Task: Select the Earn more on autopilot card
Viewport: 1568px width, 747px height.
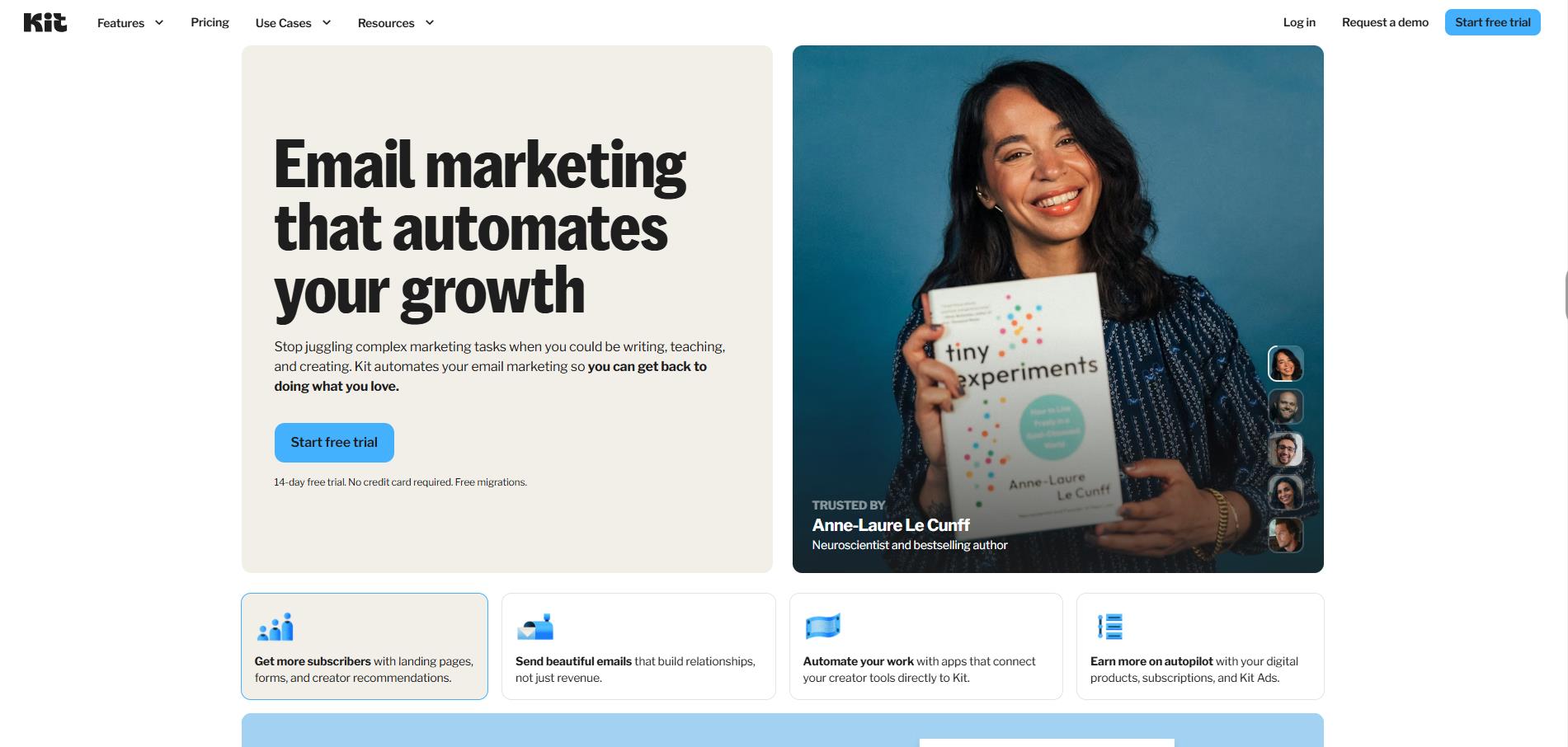Action: click(x=1200, y=646)
